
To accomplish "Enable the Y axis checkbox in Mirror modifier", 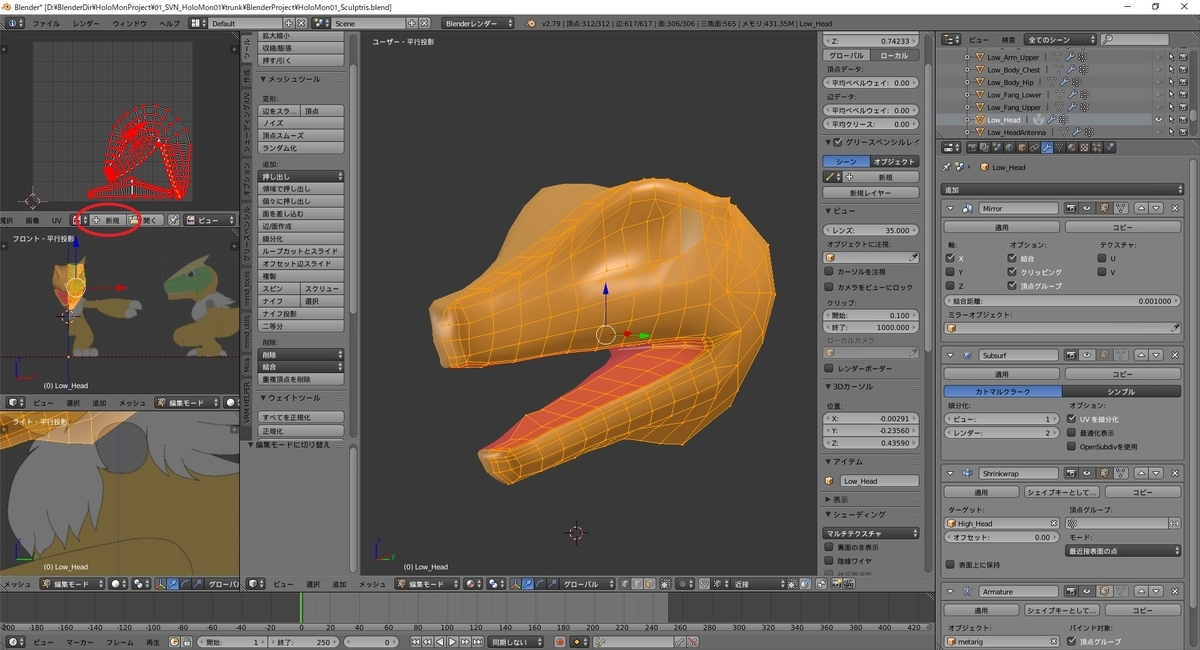I will click(x=948, y=272).
